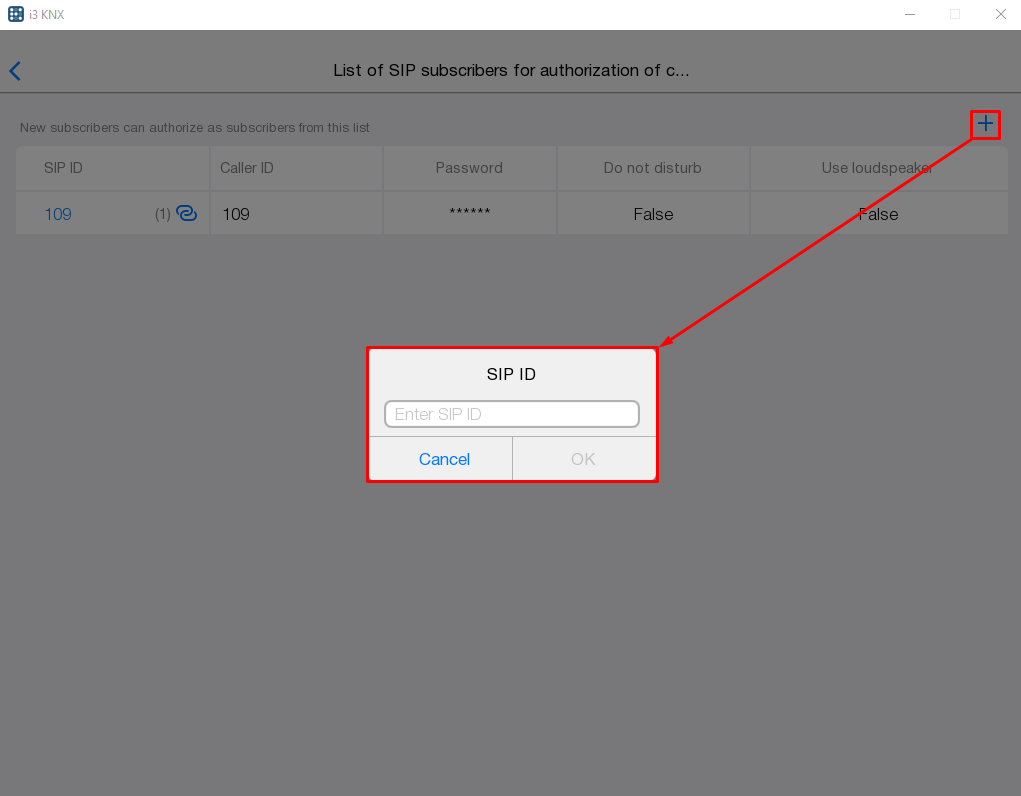
Task: Open the subscriber link 109
Action: (58, 214)
